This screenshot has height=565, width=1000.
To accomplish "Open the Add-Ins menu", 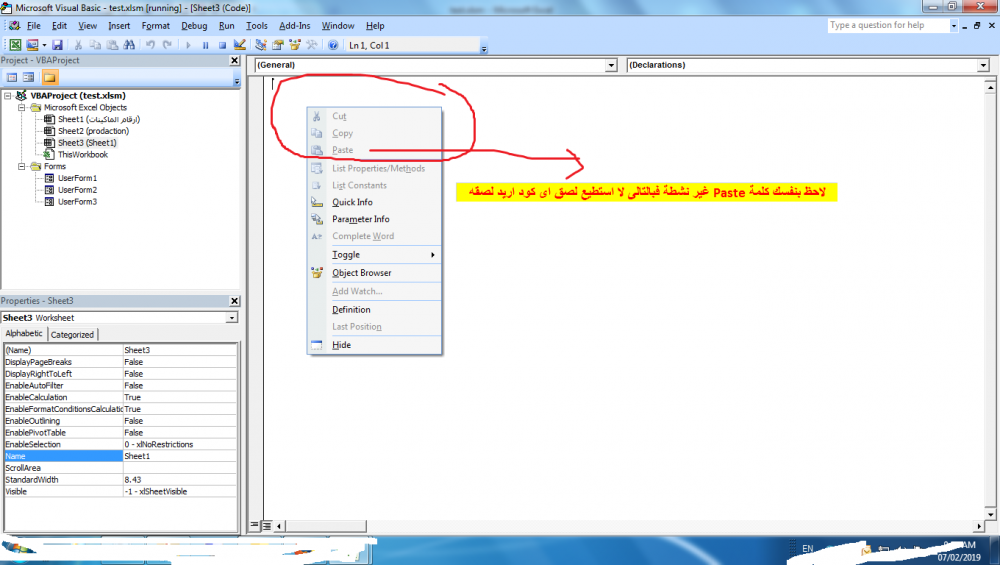I will pyautogui.click(x=295, y=26).
